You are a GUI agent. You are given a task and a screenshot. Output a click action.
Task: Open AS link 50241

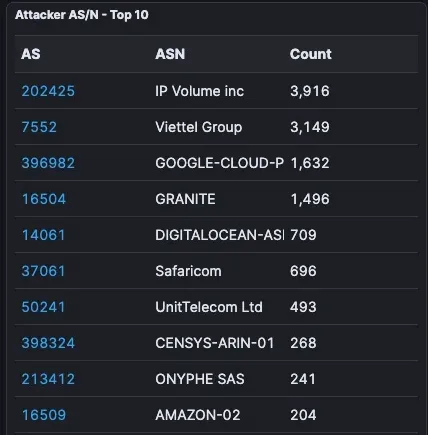43,307
